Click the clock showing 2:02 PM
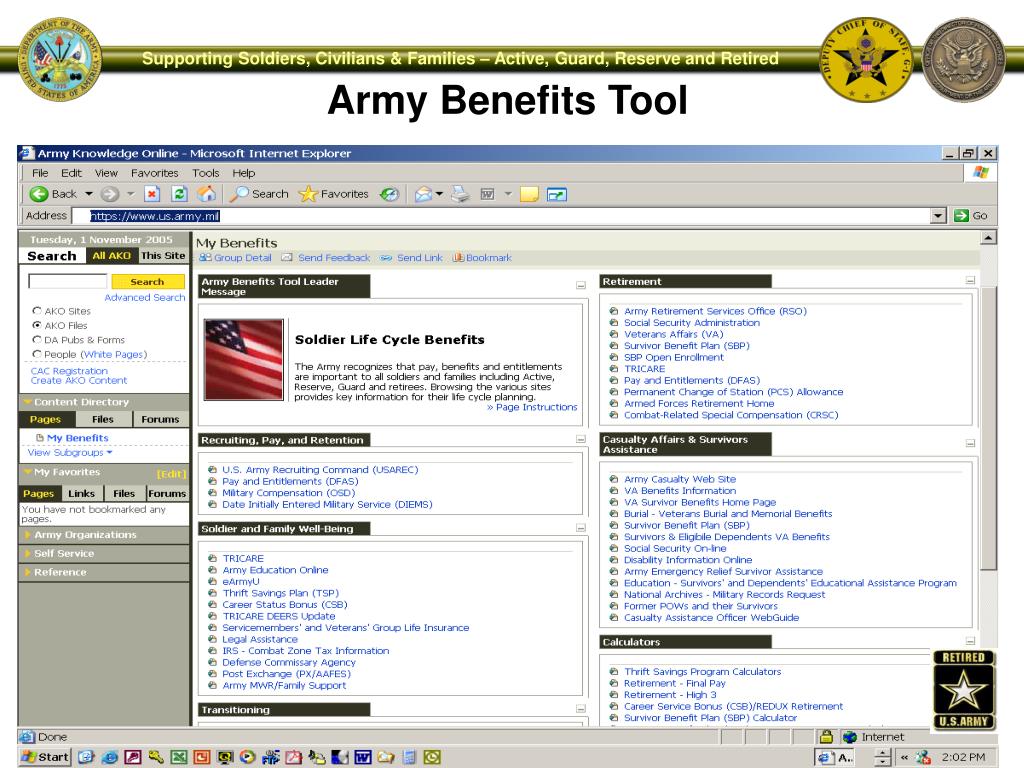 pyautogui.click(x=963, y=758)
